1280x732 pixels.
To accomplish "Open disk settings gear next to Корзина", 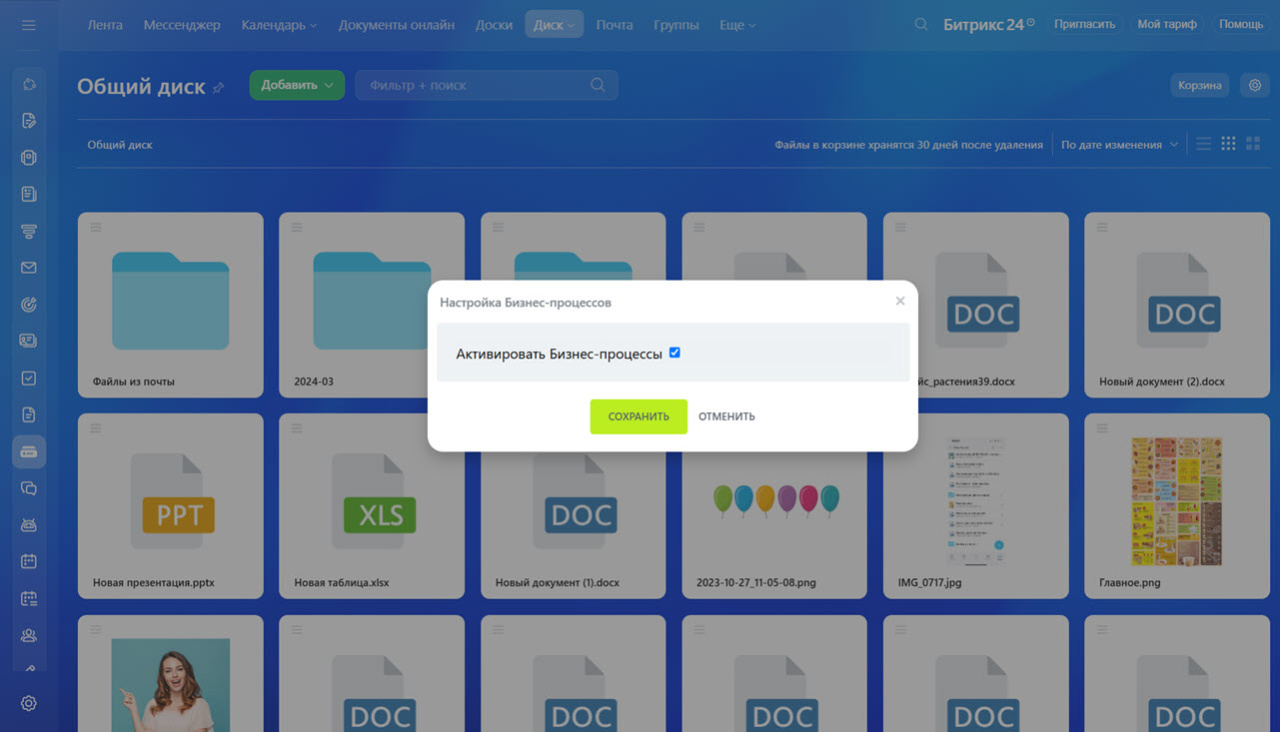I will [x=1255, y=85].
